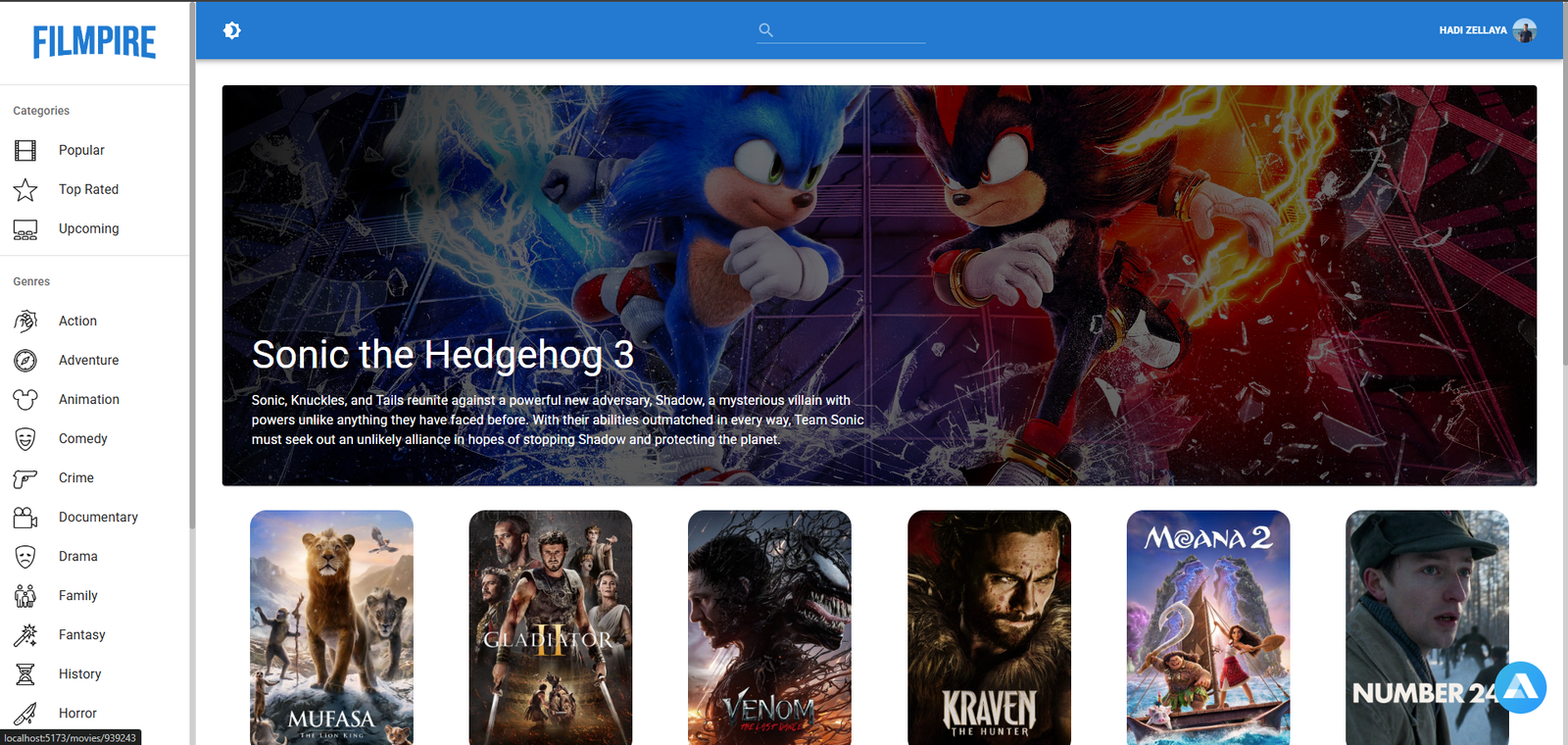Screen dimensions: 1568x745
Task: Open the Mufasa movie poster
Action: click(x=331, y=627)
